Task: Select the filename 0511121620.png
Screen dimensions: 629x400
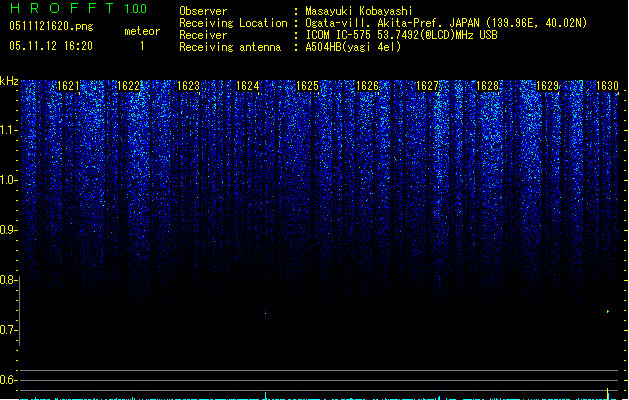Action: click(51, 26)
